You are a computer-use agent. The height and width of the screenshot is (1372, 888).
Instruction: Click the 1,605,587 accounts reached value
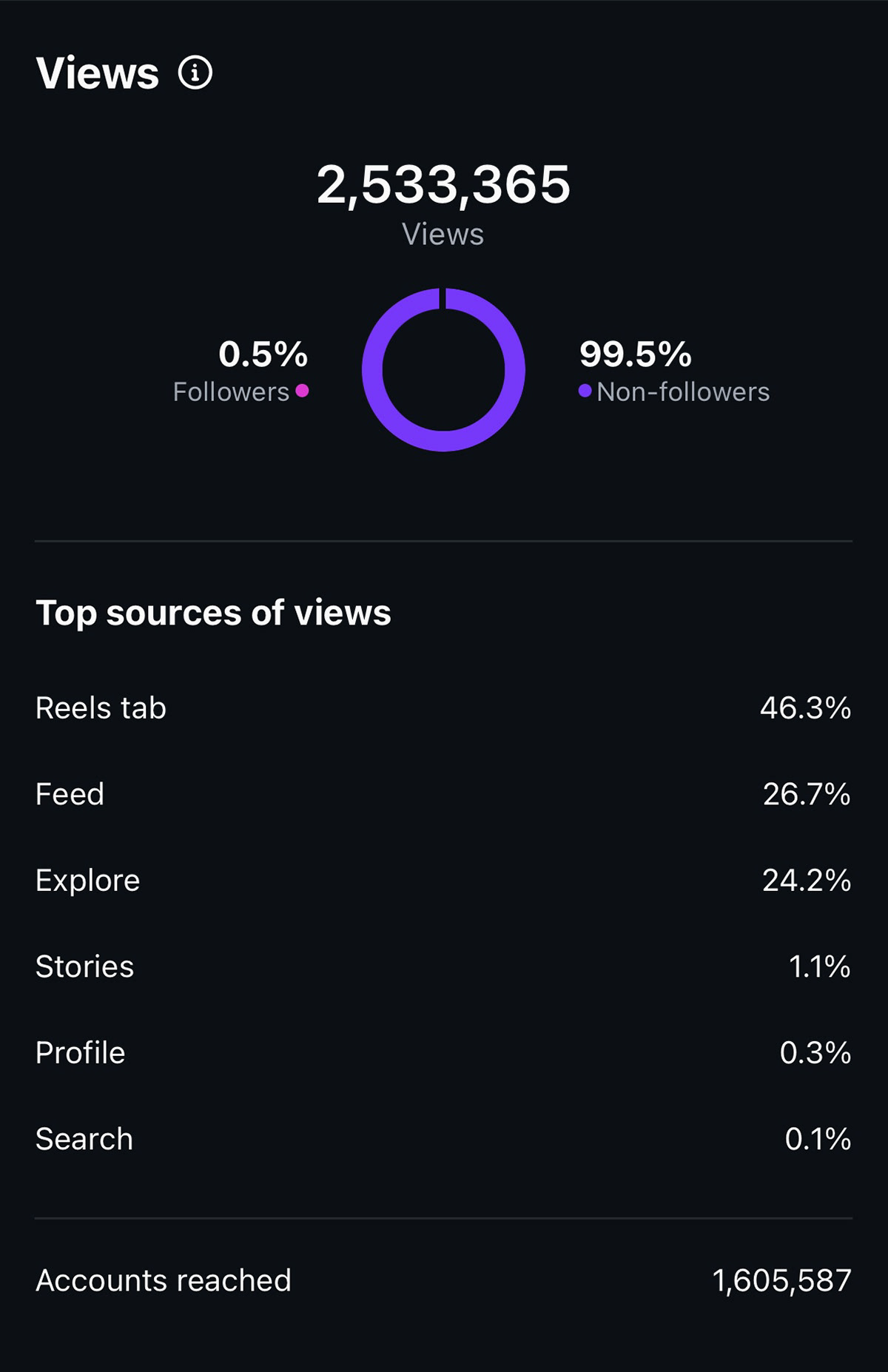pyautogui.click(x=781, y=1280)
